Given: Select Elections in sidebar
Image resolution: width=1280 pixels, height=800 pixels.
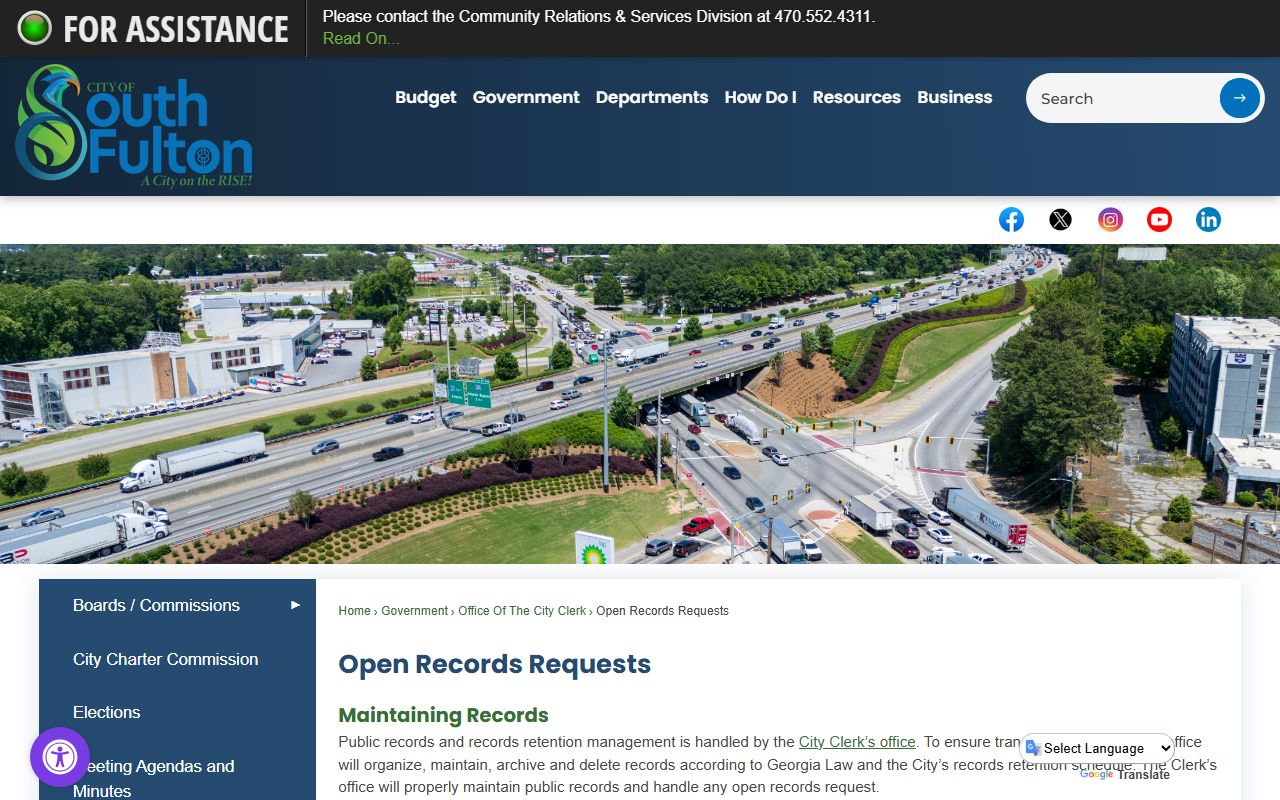Looking at the screenshot, I should coord(107,712).
